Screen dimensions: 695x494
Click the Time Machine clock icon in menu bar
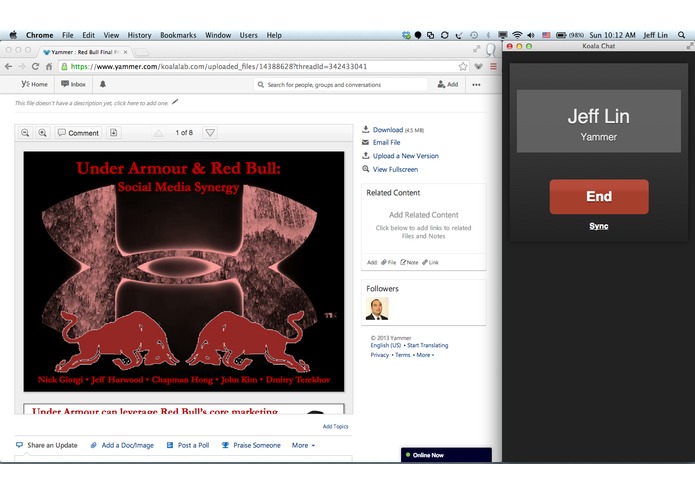474,35
